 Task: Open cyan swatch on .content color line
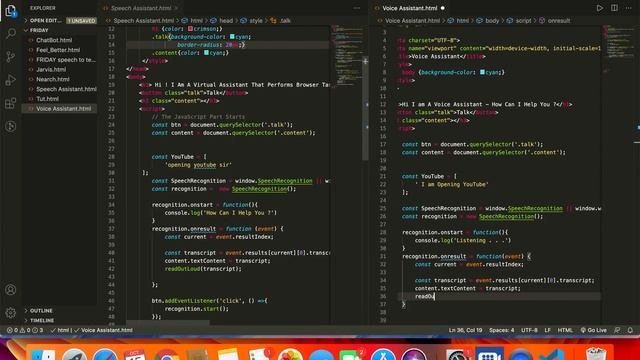tap(207, 53)
